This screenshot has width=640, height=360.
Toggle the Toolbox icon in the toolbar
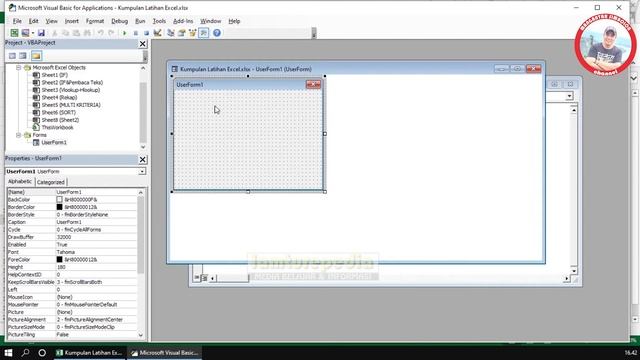204,33
